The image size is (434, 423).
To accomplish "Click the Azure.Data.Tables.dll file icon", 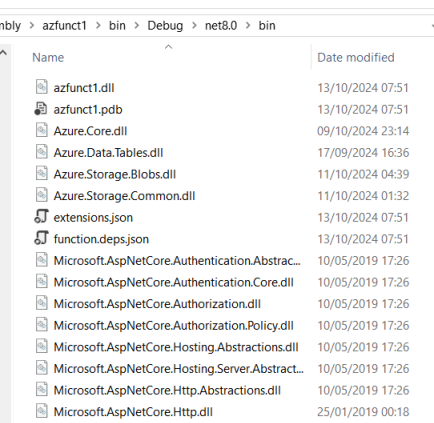I will click(x=41, y=152).
